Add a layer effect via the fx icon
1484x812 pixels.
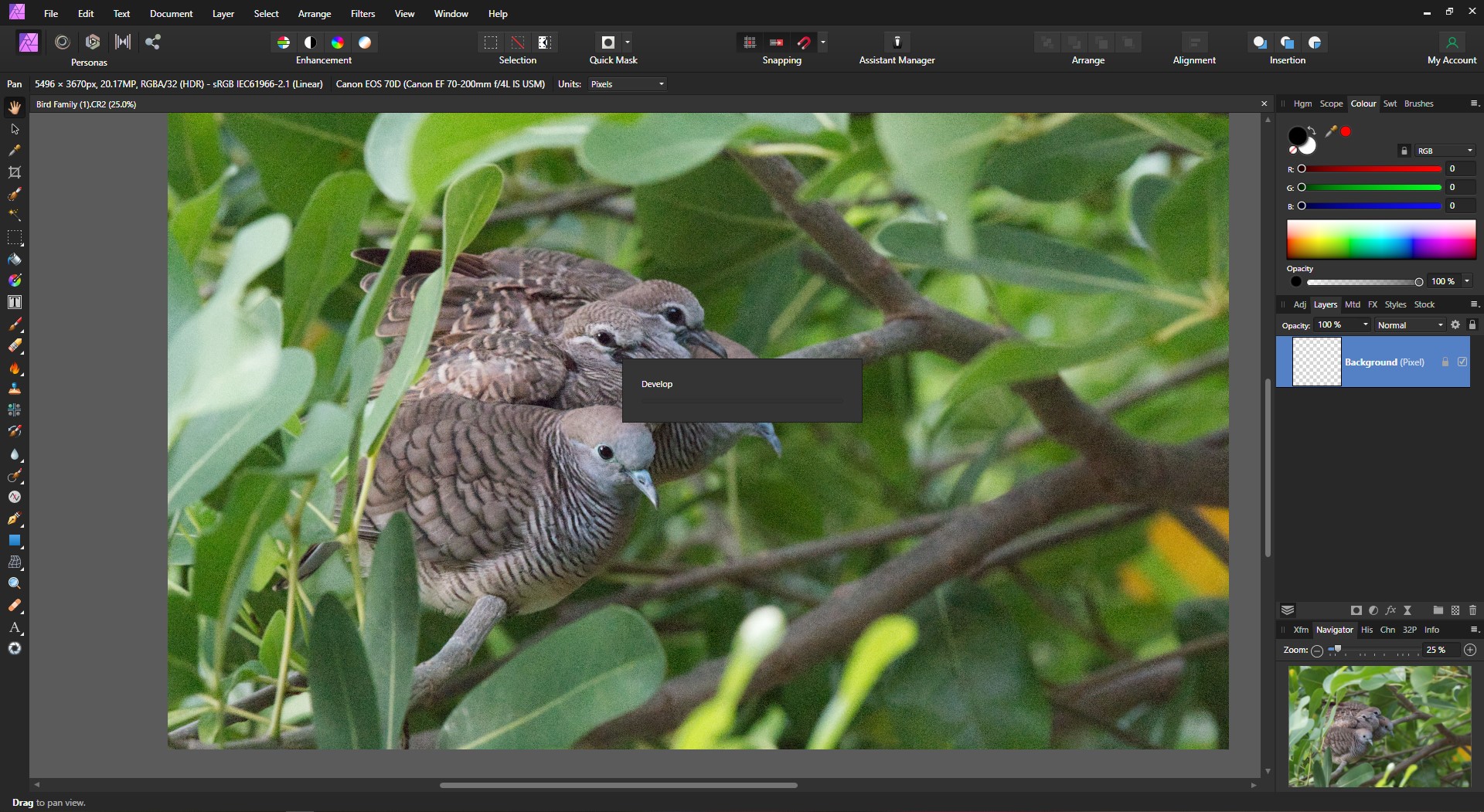click(x=1390, y=610)
